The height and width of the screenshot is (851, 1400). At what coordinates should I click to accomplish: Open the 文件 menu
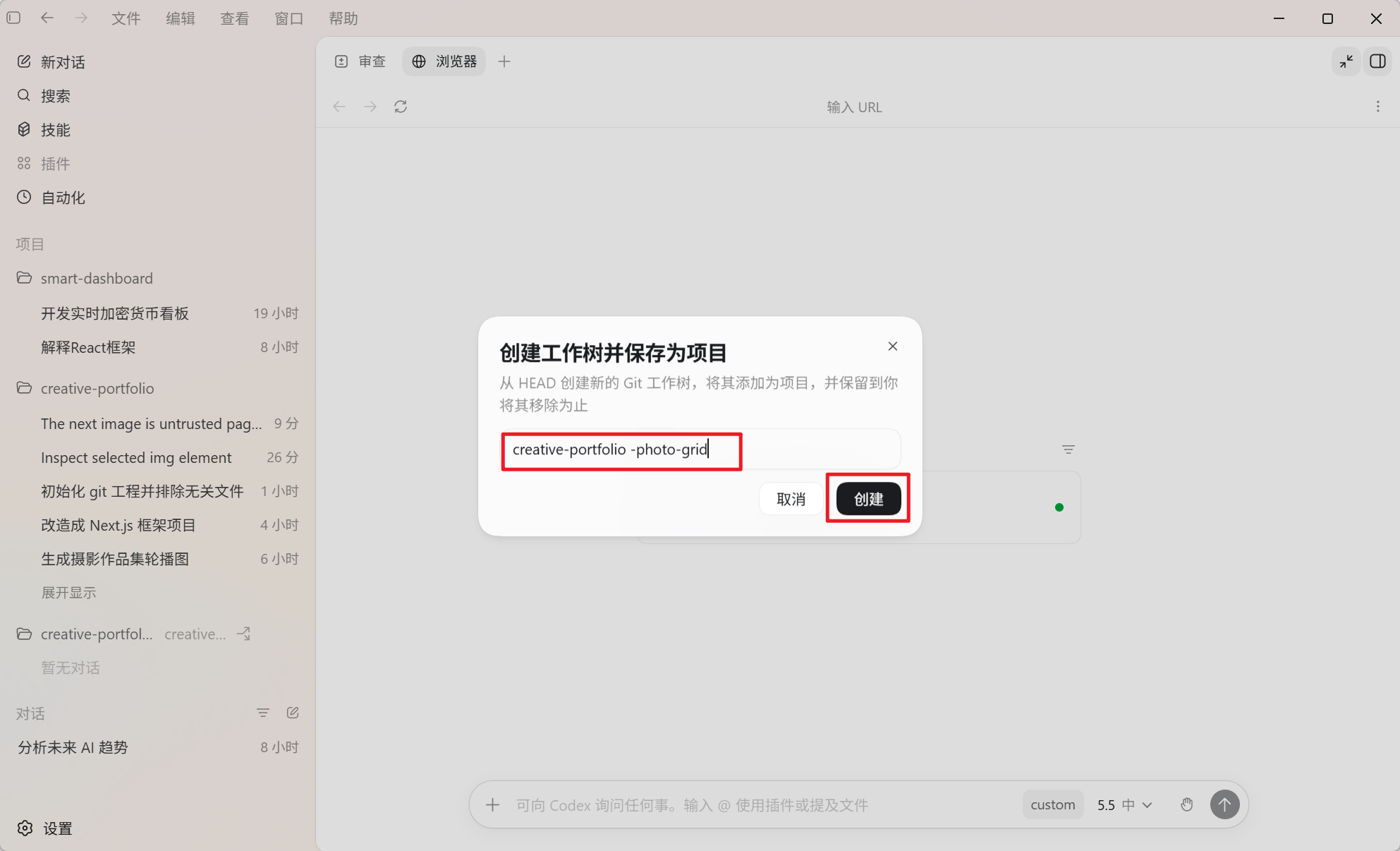coord(126,18)
